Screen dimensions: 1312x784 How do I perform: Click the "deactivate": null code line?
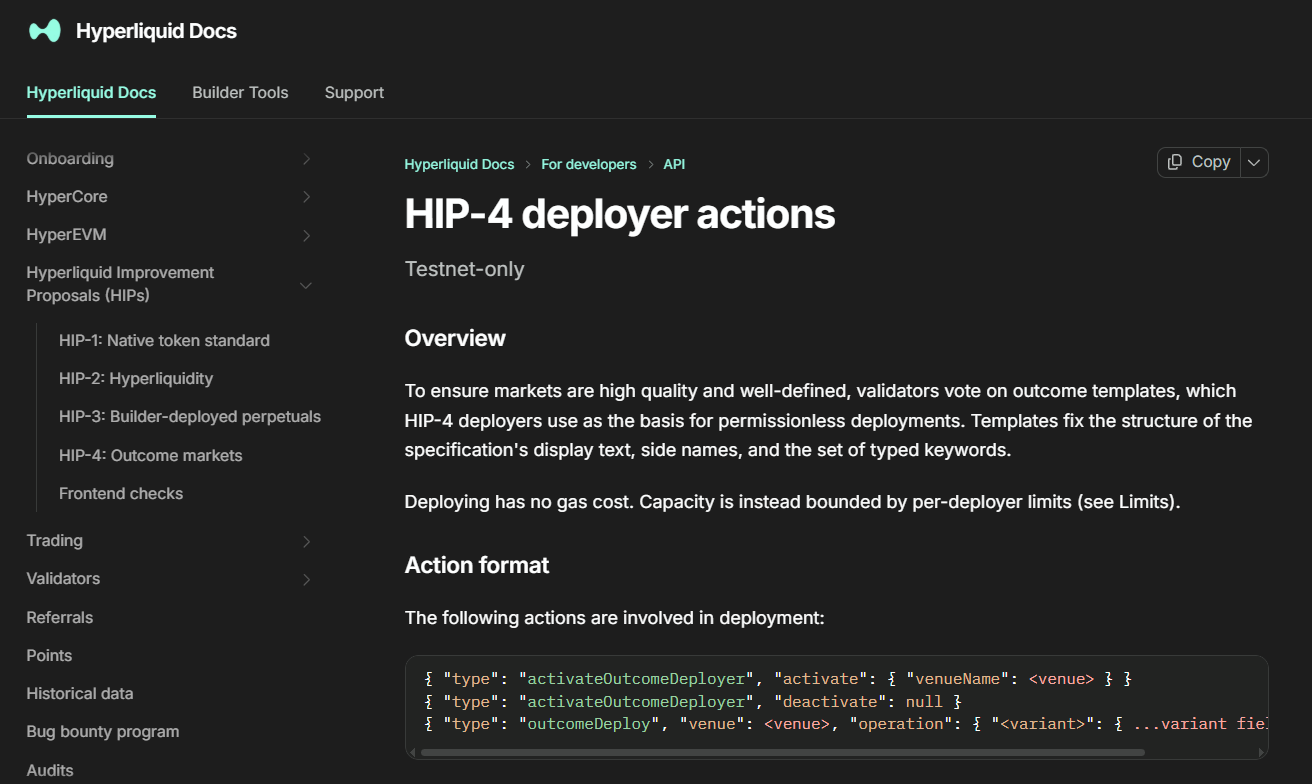(x=692, y=701)
